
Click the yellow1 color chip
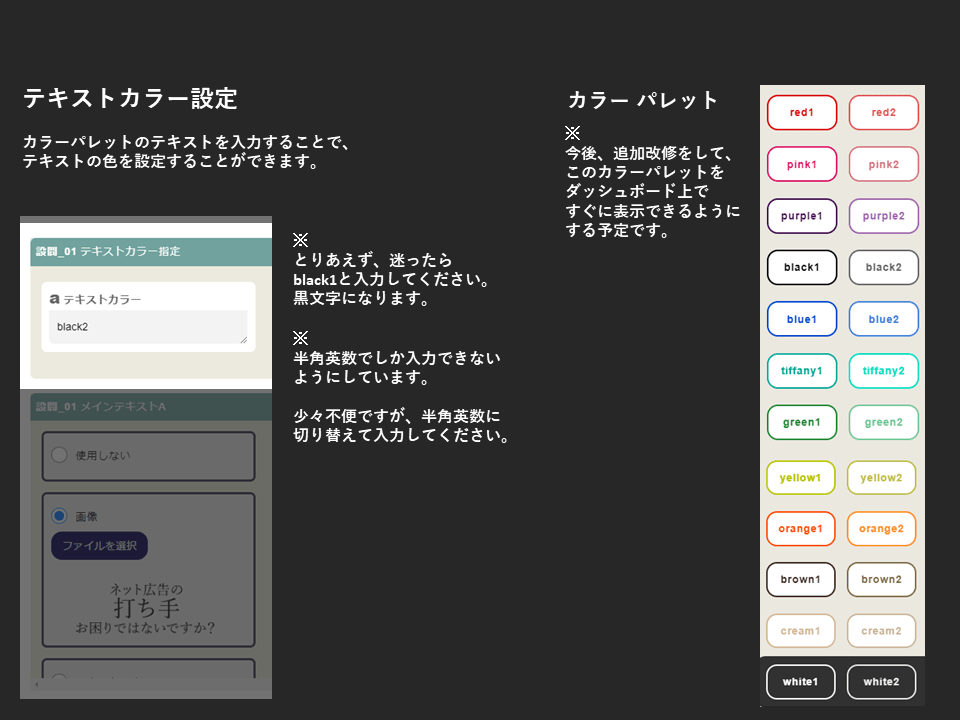800,478
